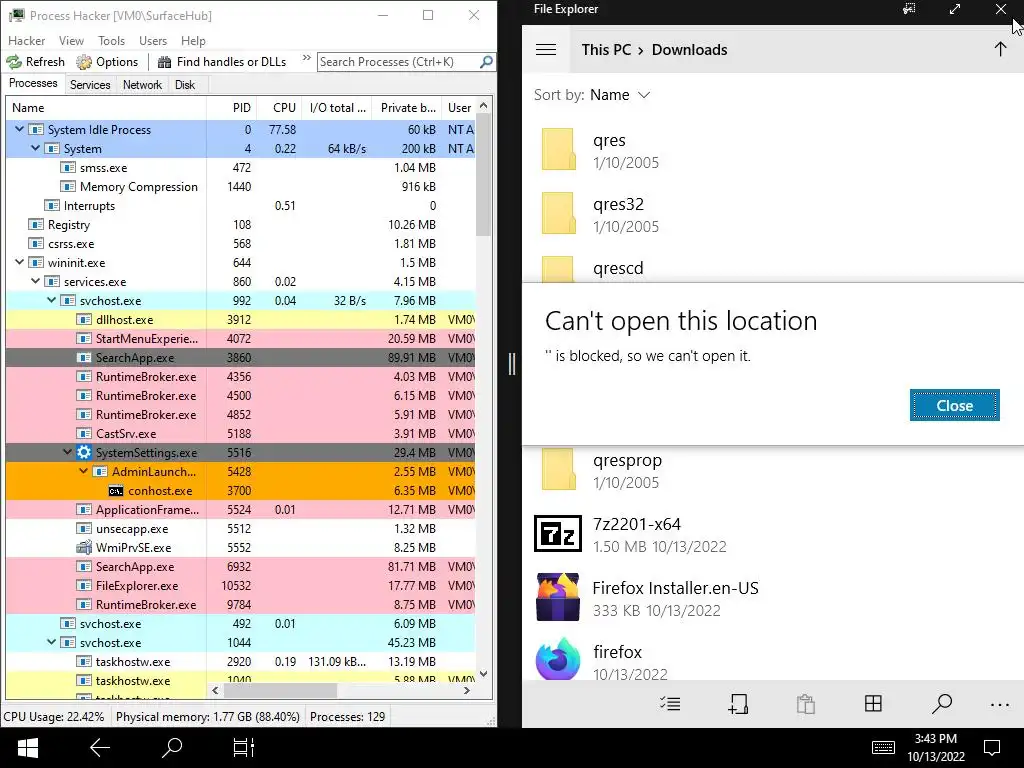Image resolution: width=1024 pixels, height=768 pixels.
Task: Navigate to This PC breadcrumb
Action: [606, 50]
